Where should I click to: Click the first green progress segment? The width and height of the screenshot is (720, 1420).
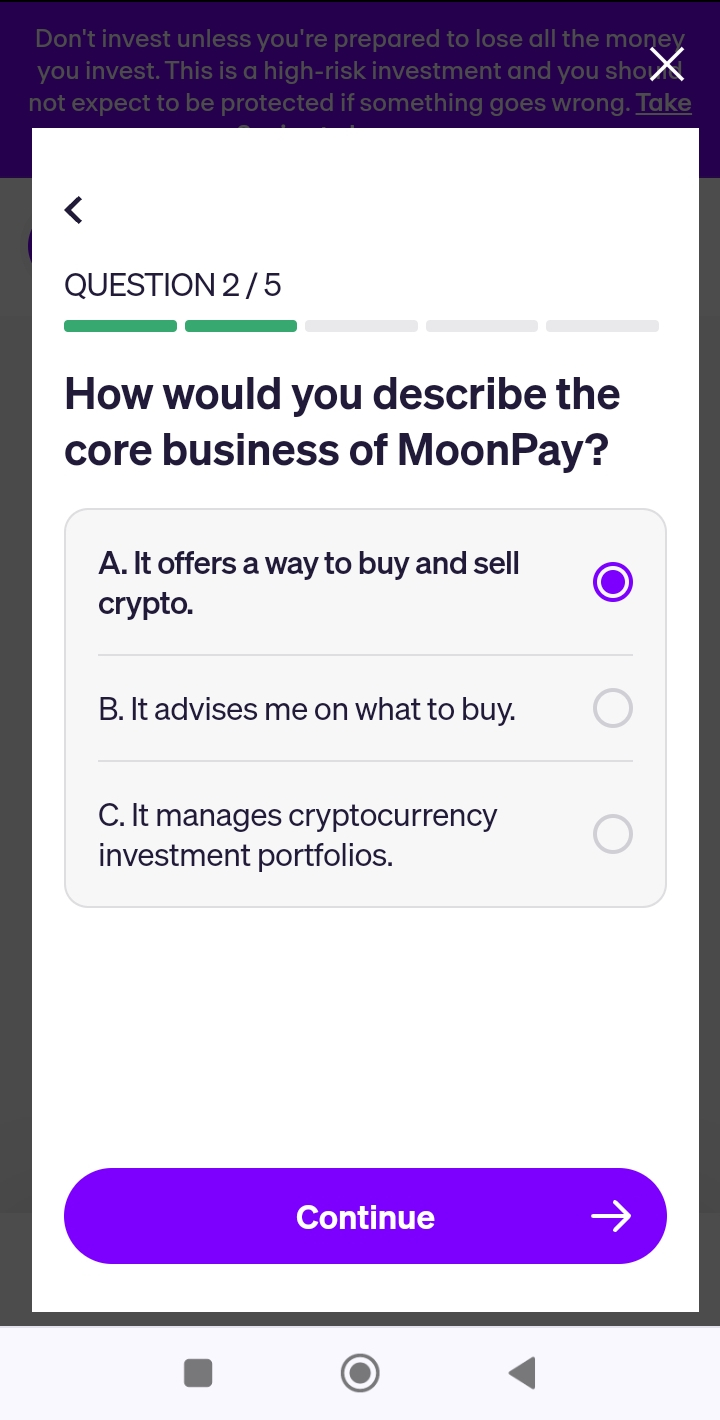point(120,326)
